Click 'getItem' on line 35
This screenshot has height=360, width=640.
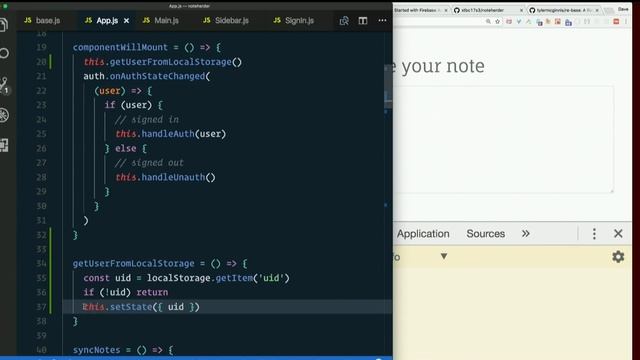[x=234, y=278]
